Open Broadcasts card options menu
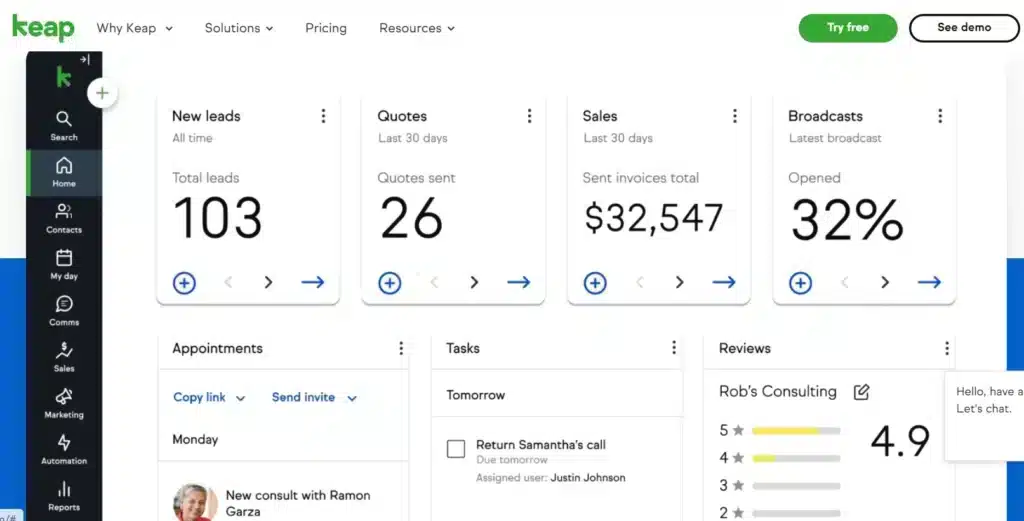The width and height of the screenshot is (1024, 521). (940, 116)
